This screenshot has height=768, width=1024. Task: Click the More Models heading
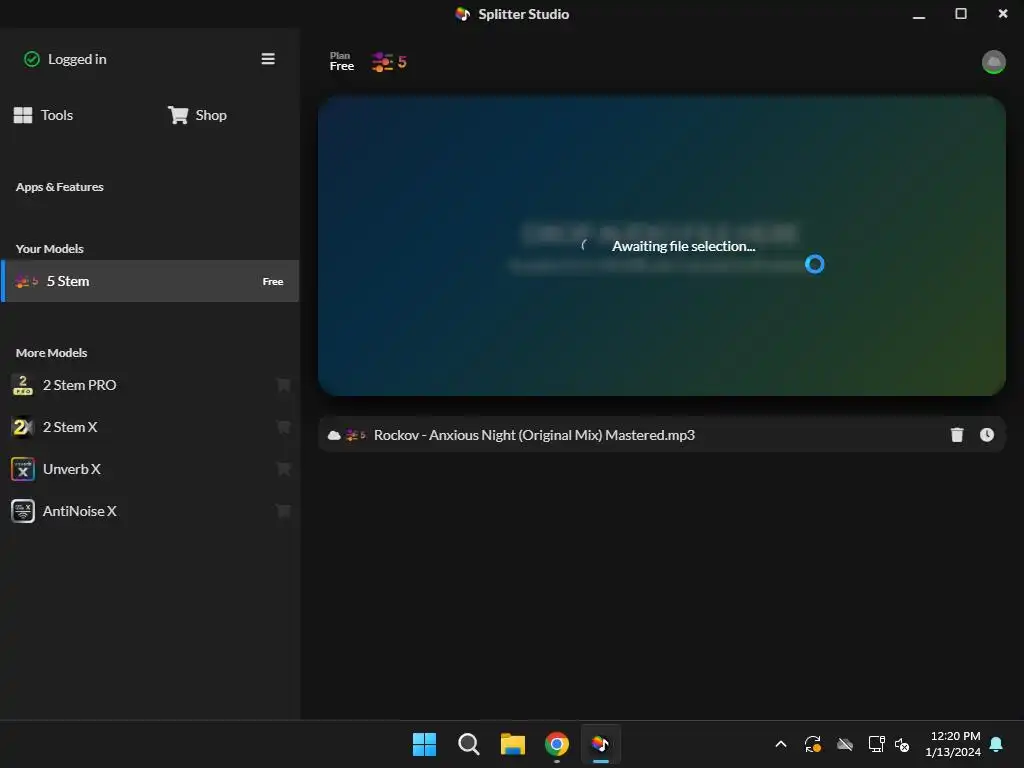pos(52,353)
